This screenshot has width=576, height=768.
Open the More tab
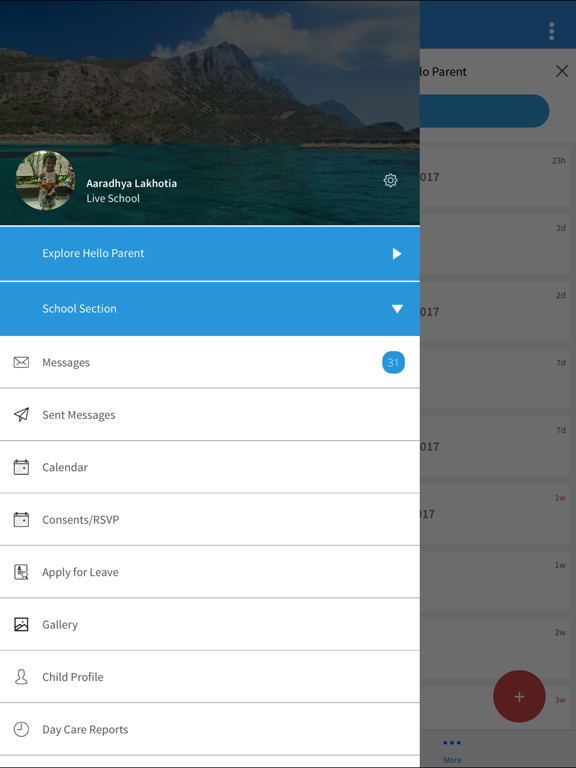point(452,750)
